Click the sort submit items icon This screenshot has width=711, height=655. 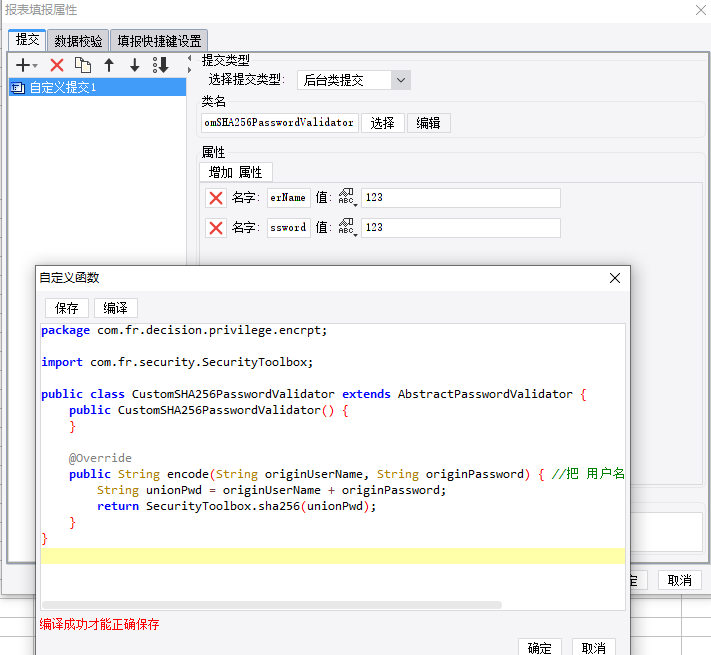click(x=161, y=65)
